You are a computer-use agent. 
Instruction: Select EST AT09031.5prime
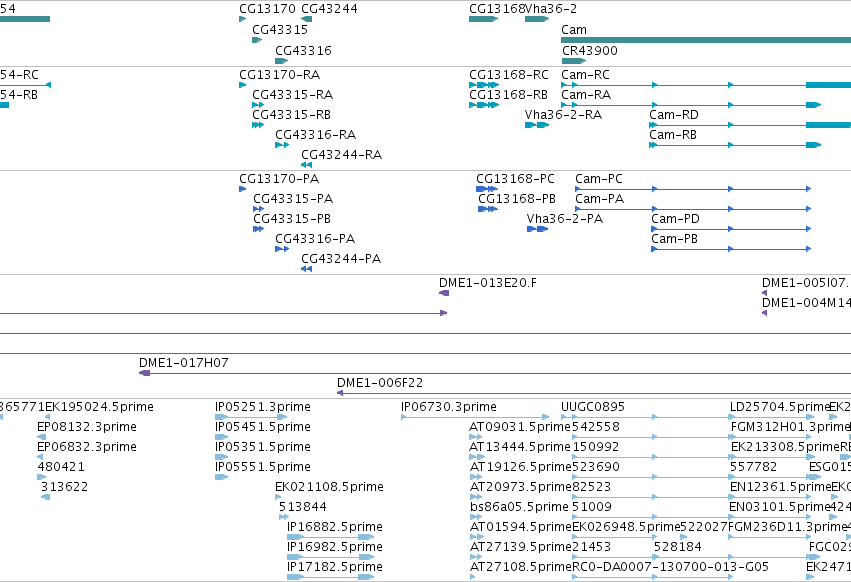520,427
